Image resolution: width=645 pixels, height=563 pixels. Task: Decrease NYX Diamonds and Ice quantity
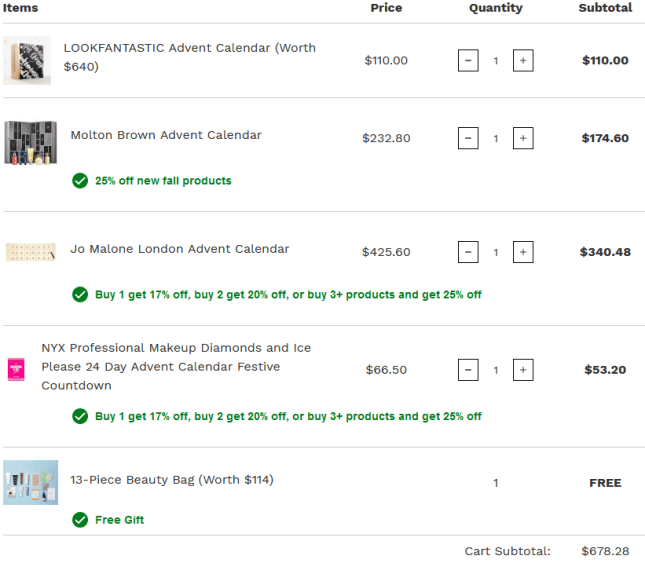click(x=468, y=370)
